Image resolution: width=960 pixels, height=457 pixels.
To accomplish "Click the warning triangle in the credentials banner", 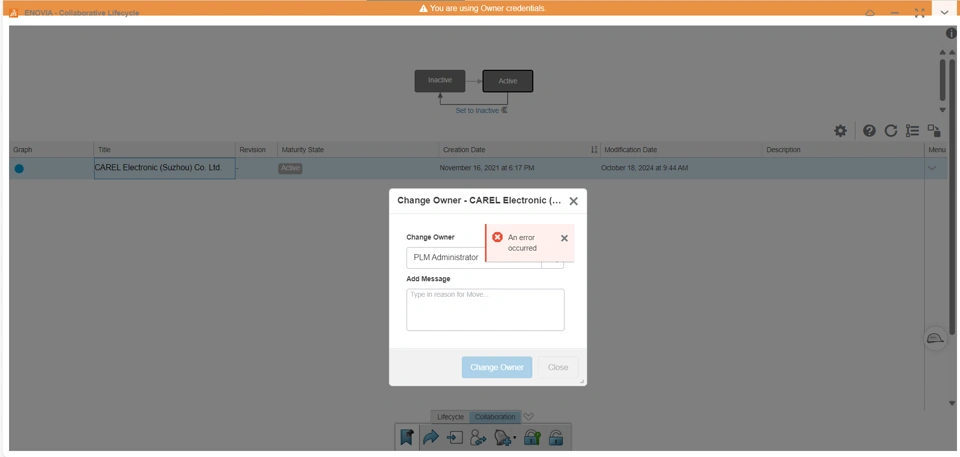I will point(423,9).
